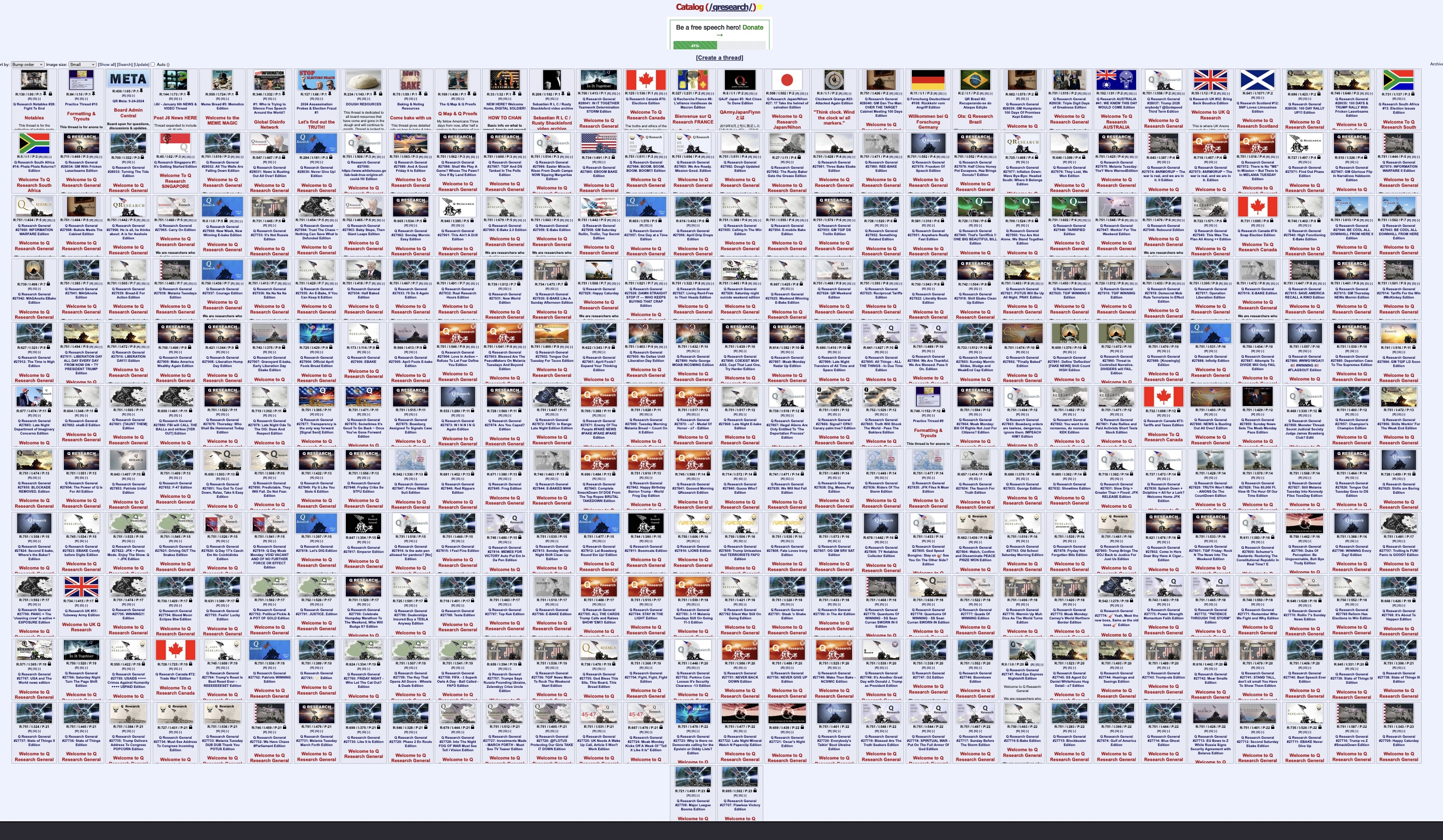Click the green Donate link
1443x840 pixels.
(x=752, y=27)
